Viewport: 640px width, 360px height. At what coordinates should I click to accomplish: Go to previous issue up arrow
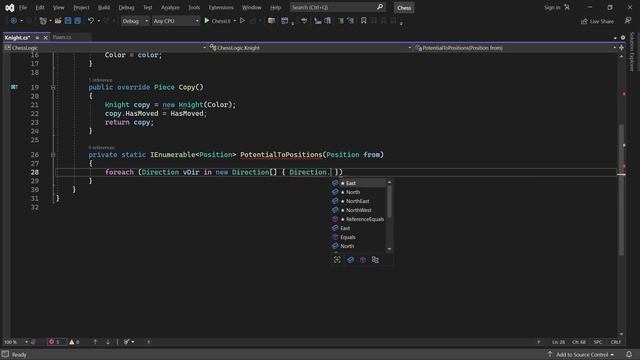95,342
